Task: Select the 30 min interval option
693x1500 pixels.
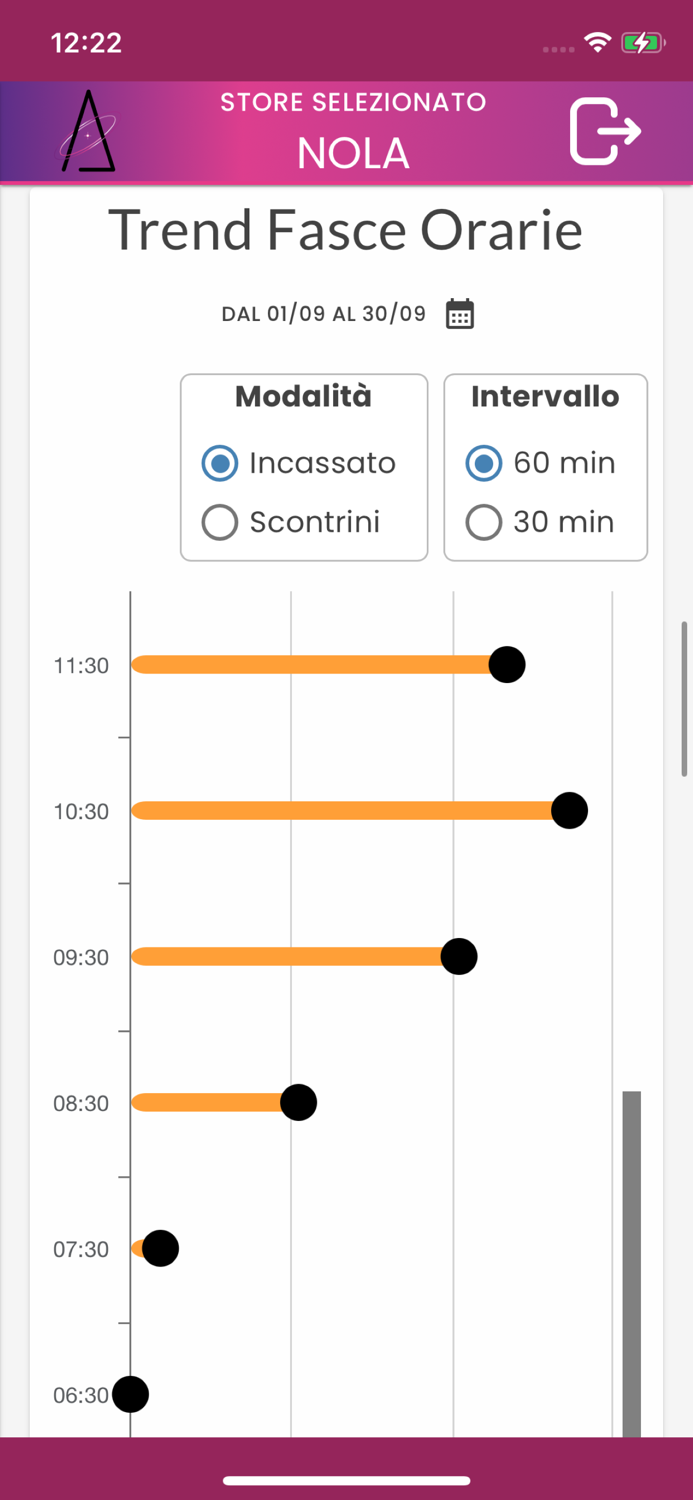Action: (x=483, y=522)
